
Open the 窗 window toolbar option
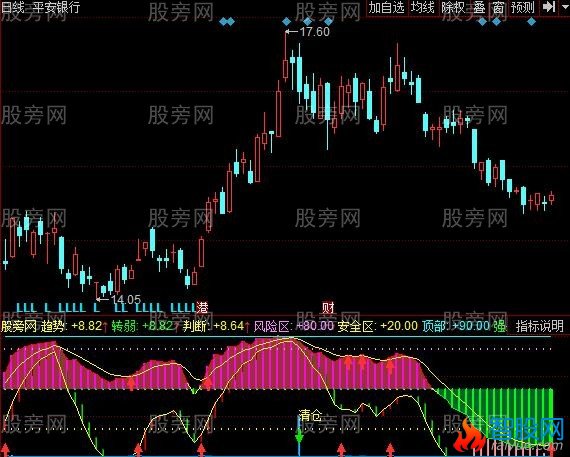point(498,8)
